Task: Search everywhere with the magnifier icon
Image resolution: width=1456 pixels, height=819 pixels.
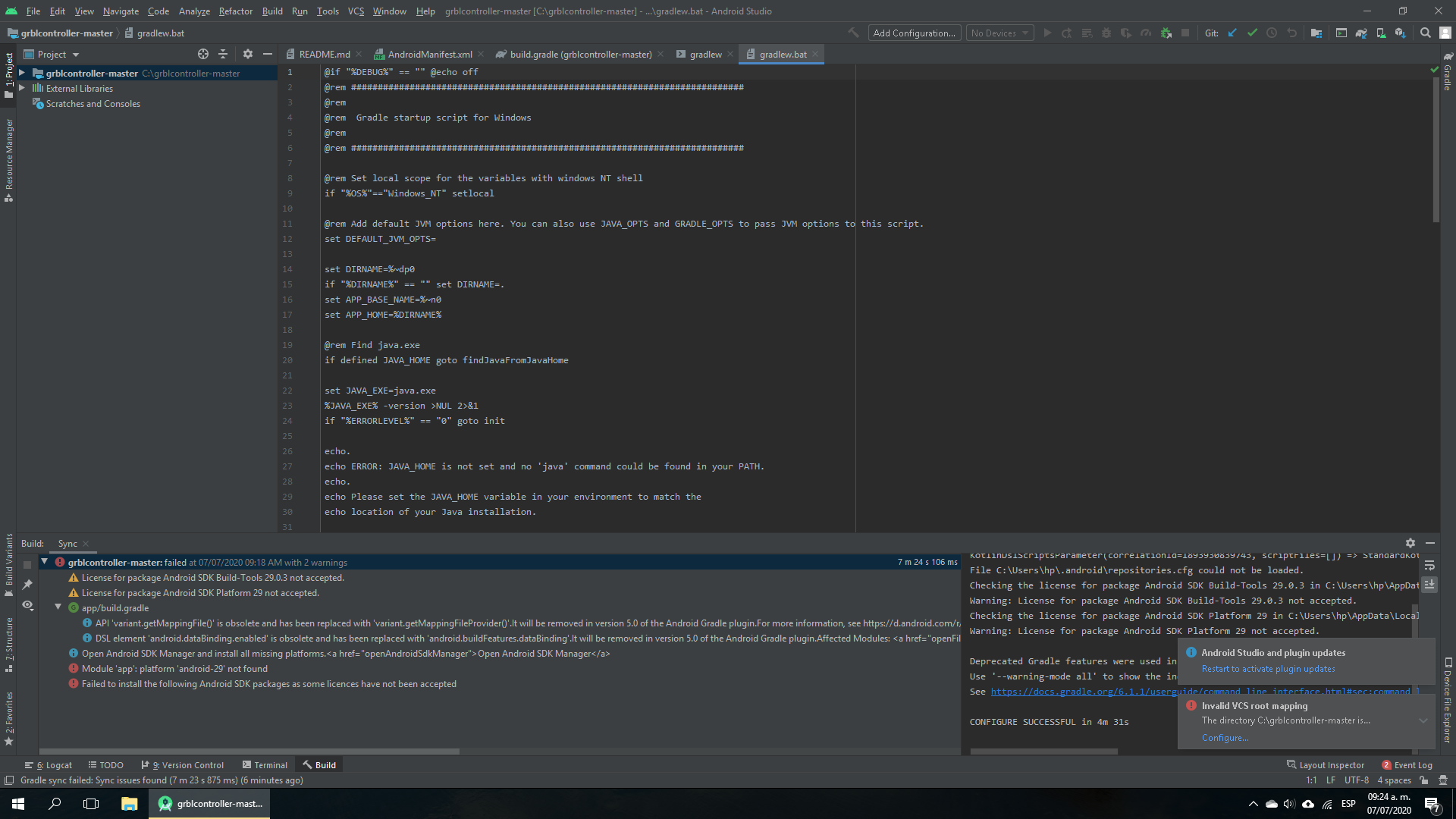Action: (x=1426, y=33)
